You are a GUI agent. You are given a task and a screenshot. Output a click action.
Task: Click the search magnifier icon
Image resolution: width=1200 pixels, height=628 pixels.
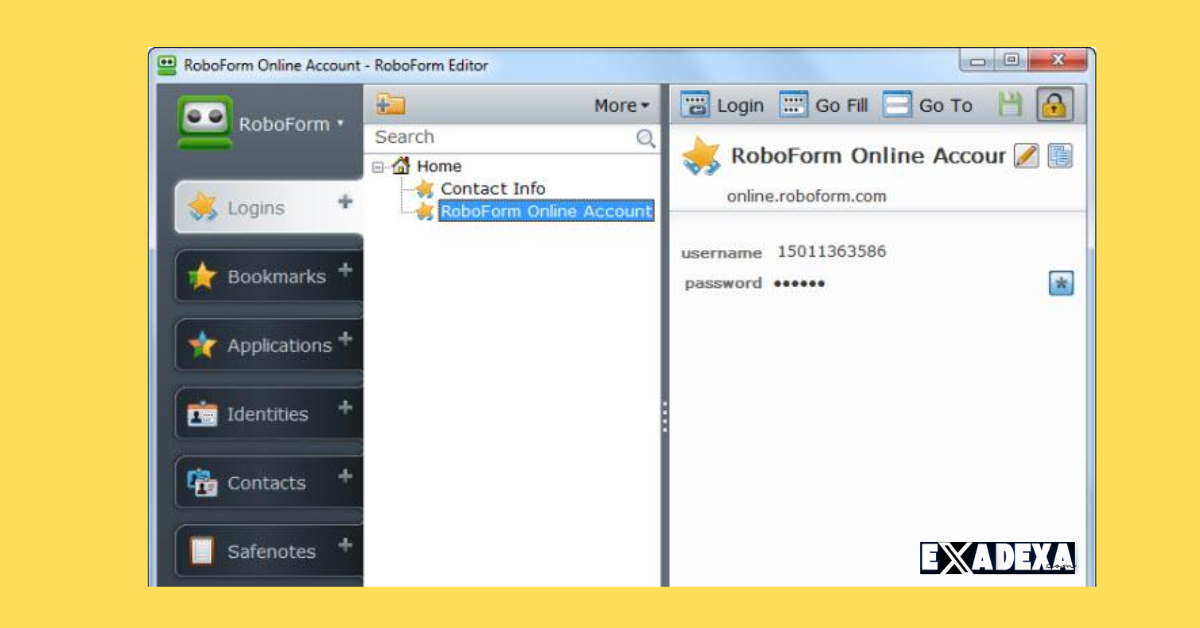pyautogui.click(x=646, y=137)
